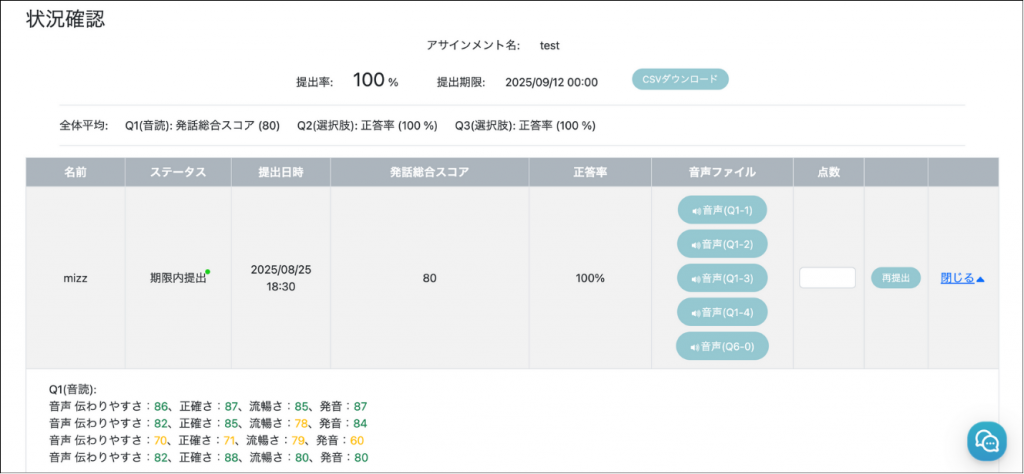
Task: Click the 音声ファイル column header
Action: pyautogui.click(x=722, y=172)
